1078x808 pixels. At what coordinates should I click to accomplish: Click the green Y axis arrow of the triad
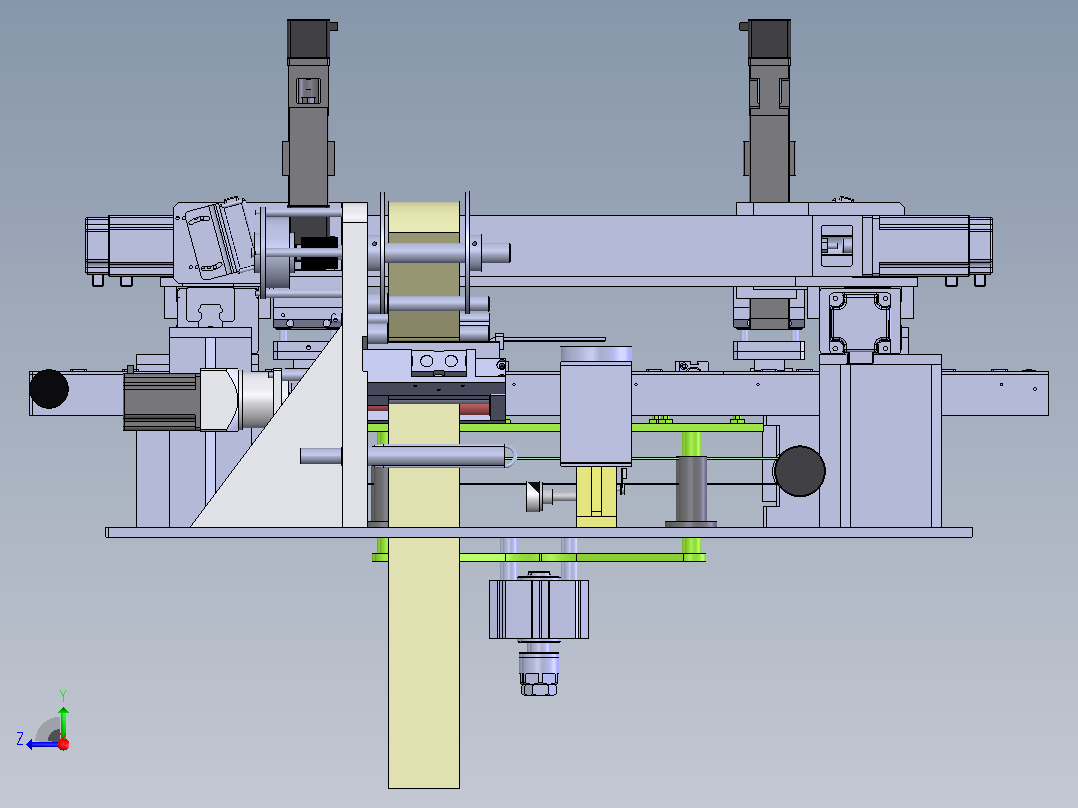click(63, 722)
